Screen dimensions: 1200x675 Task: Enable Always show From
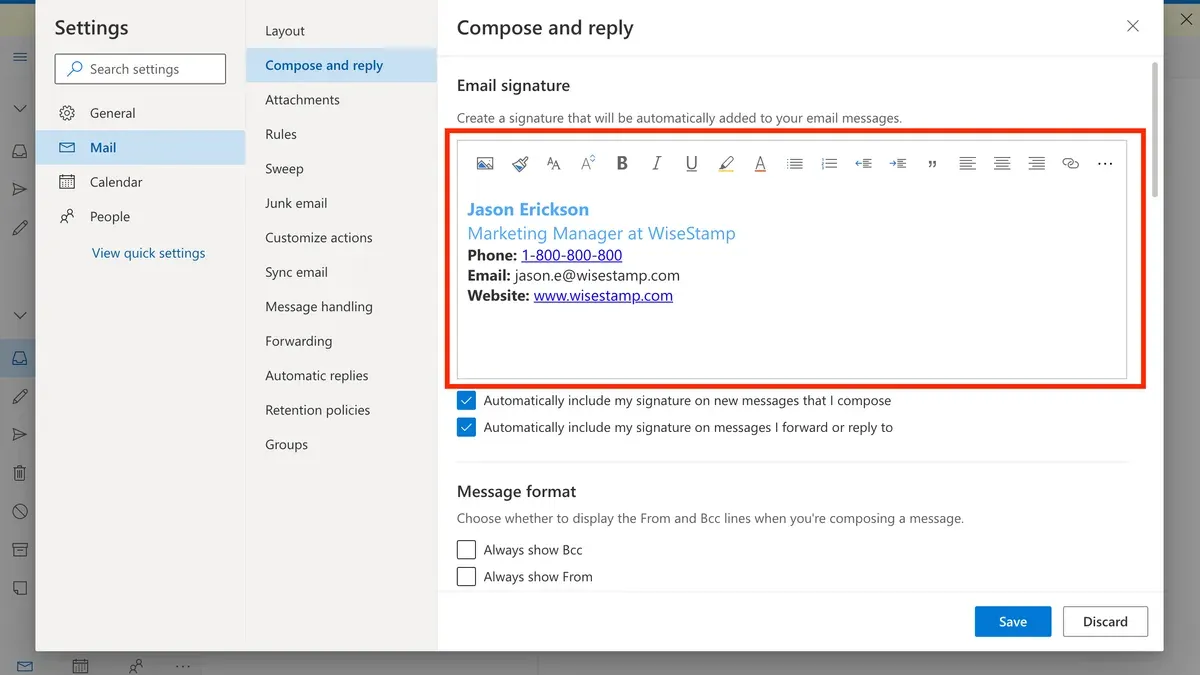click(466, 577)
